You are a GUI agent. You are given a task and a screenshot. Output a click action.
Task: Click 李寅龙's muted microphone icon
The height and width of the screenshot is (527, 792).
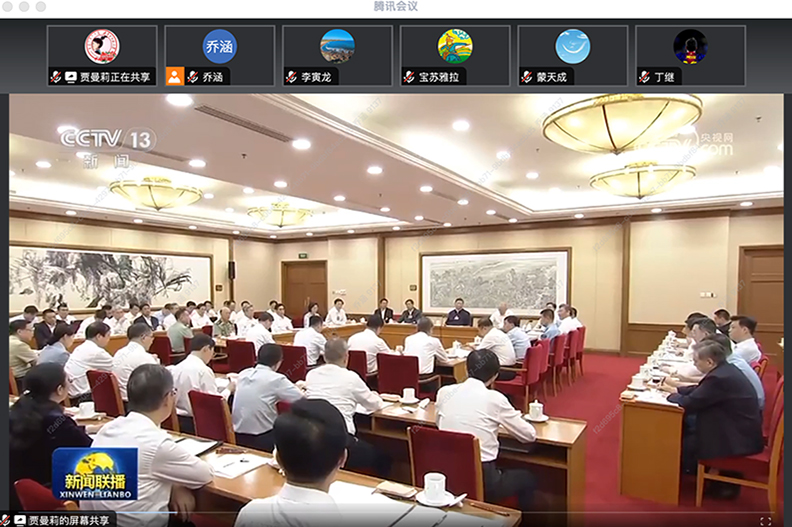click(292, 77)
